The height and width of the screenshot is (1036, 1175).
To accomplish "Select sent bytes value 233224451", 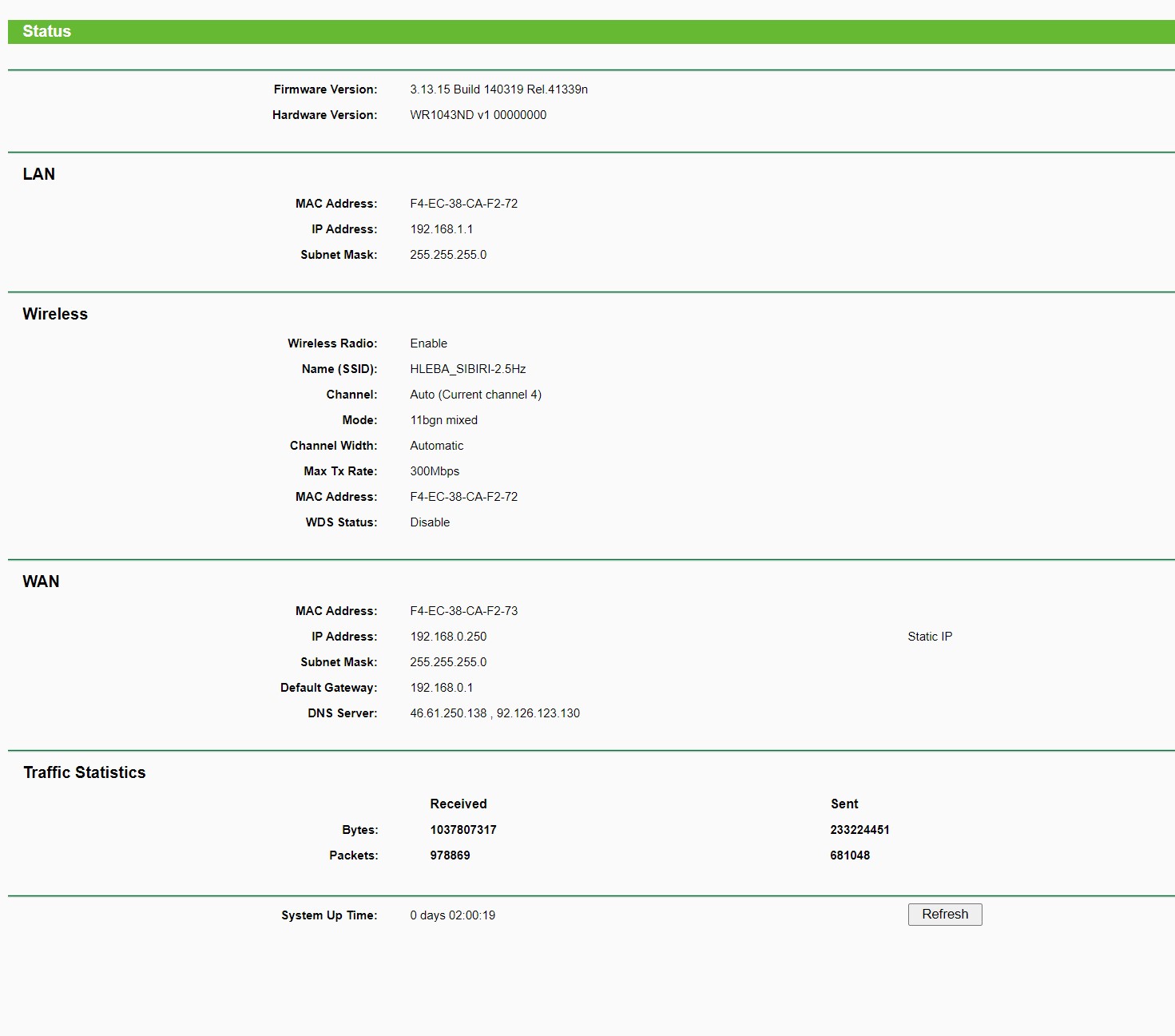I will (x=859, y=830).
